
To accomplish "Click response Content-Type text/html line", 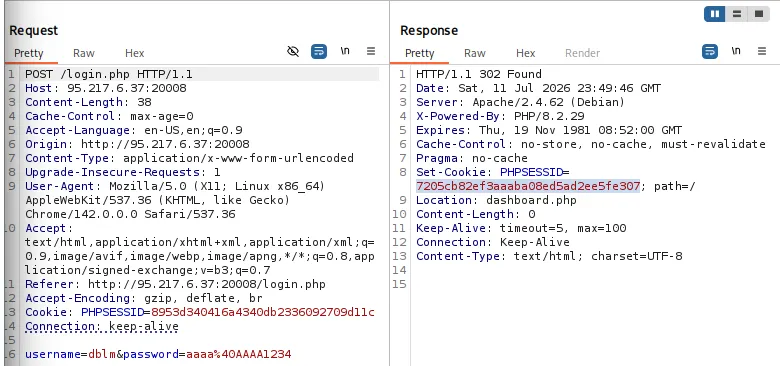I will click(x=549, y=256).
